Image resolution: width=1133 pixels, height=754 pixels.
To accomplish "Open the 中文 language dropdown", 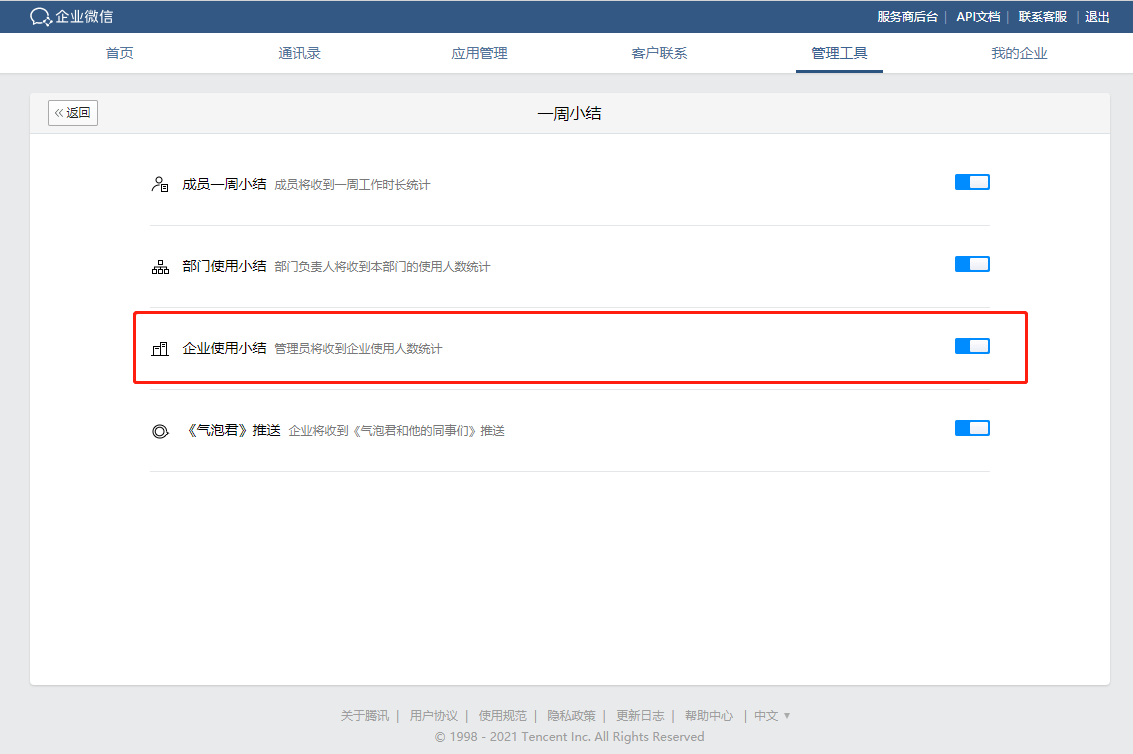I will [x=772, y=716].
